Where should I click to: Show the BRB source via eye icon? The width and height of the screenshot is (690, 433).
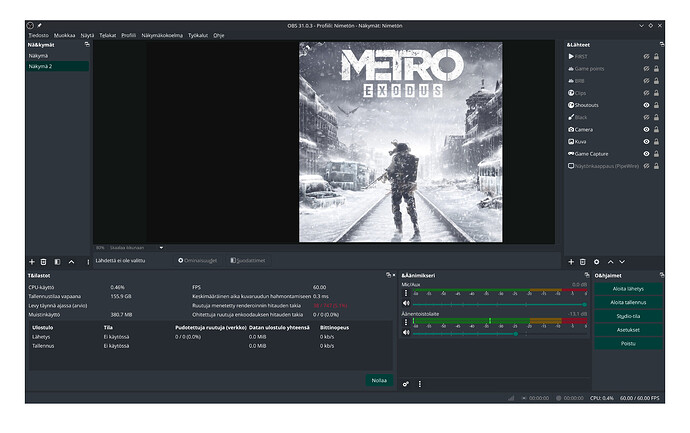click(646, 81)
